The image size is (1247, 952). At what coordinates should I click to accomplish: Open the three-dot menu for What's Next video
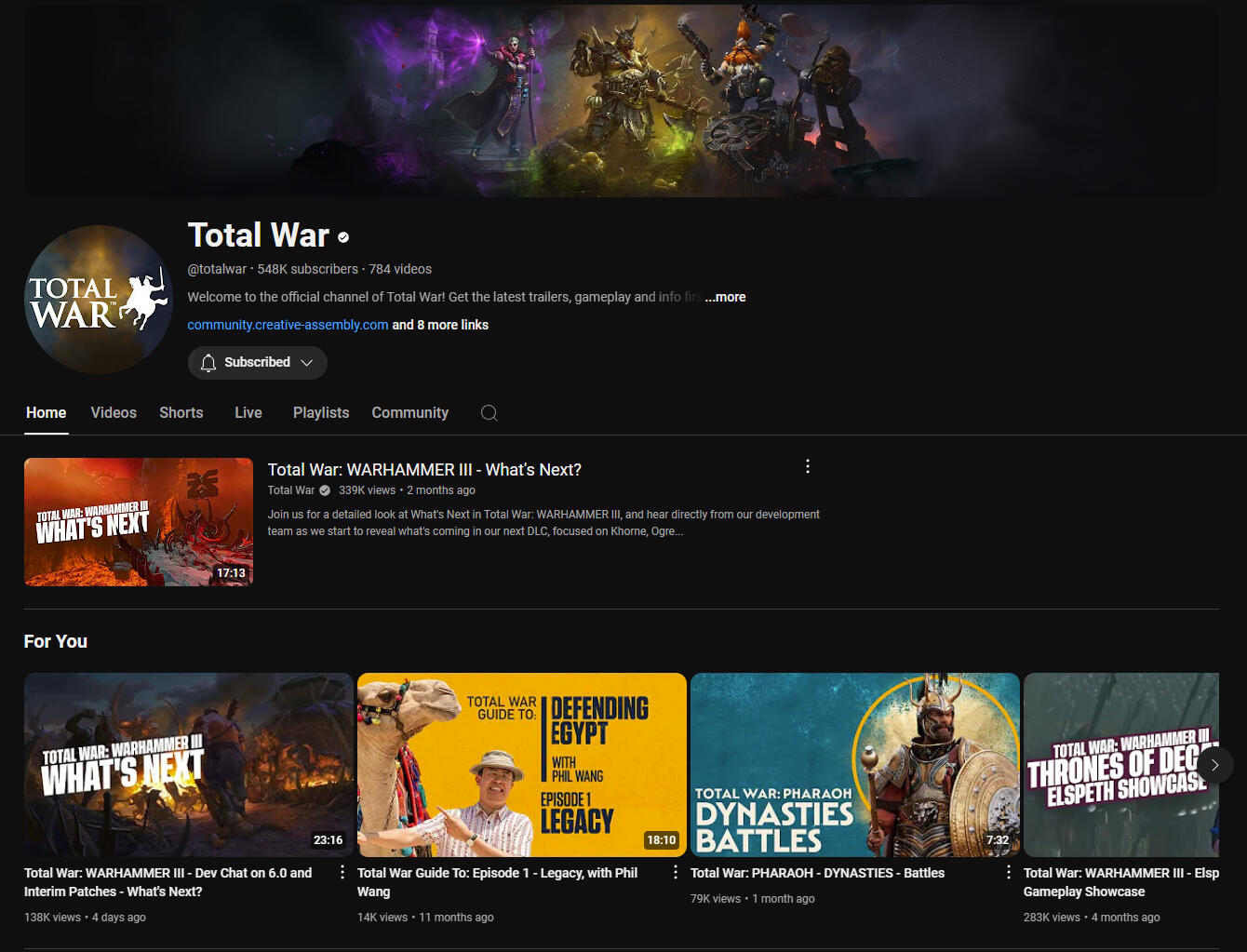point(808,466)
